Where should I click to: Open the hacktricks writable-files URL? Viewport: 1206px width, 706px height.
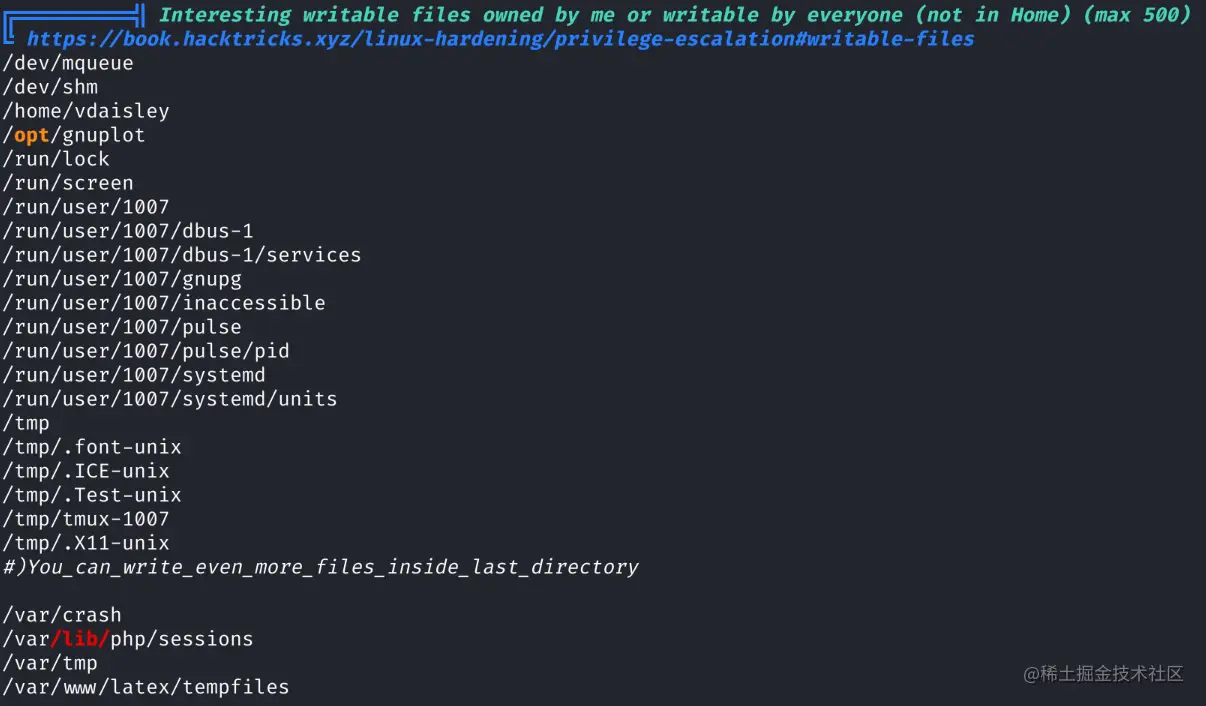(500, 39)
